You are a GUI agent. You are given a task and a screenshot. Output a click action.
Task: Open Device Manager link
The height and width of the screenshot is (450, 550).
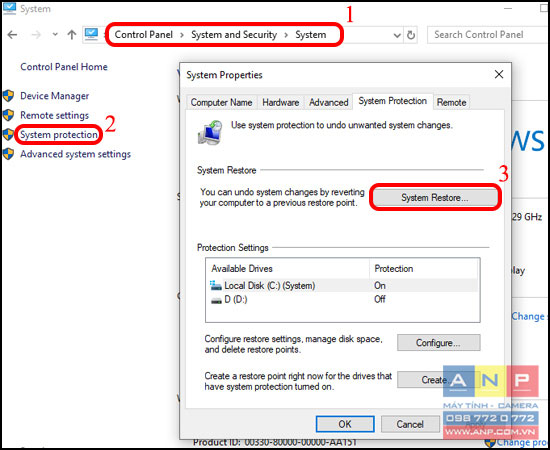(x=55, y=96)
